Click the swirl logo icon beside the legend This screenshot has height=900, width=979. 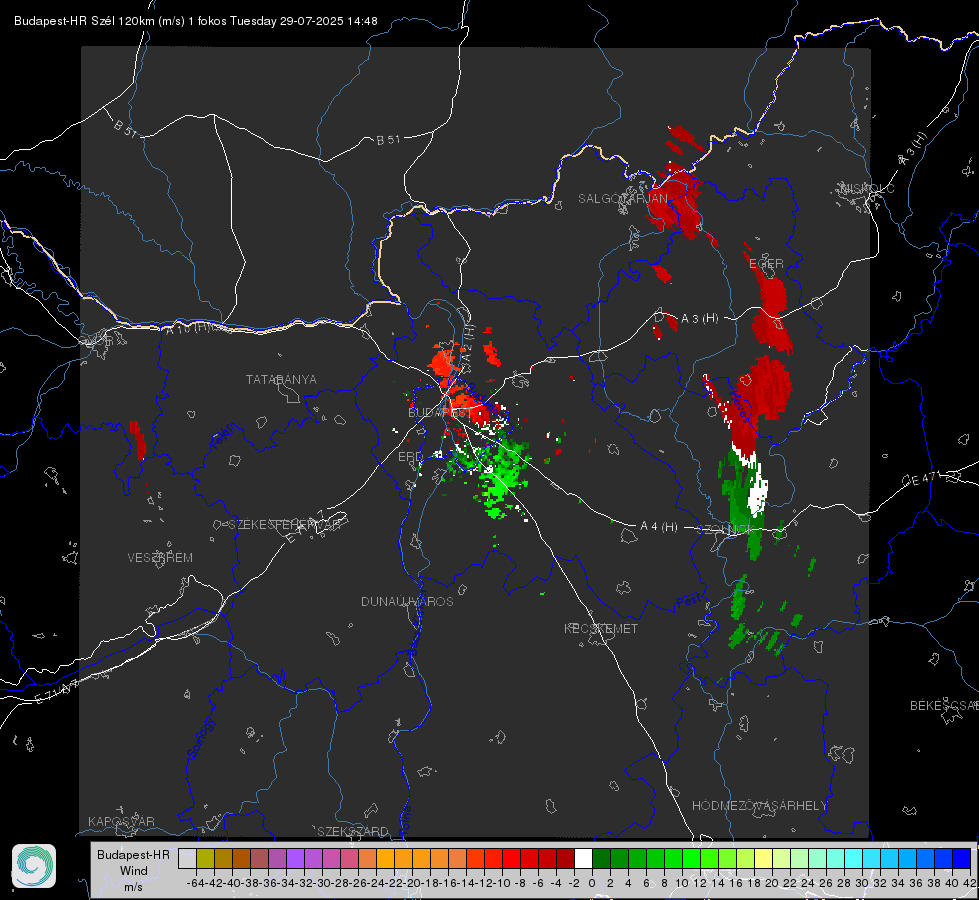pos(34,866)
